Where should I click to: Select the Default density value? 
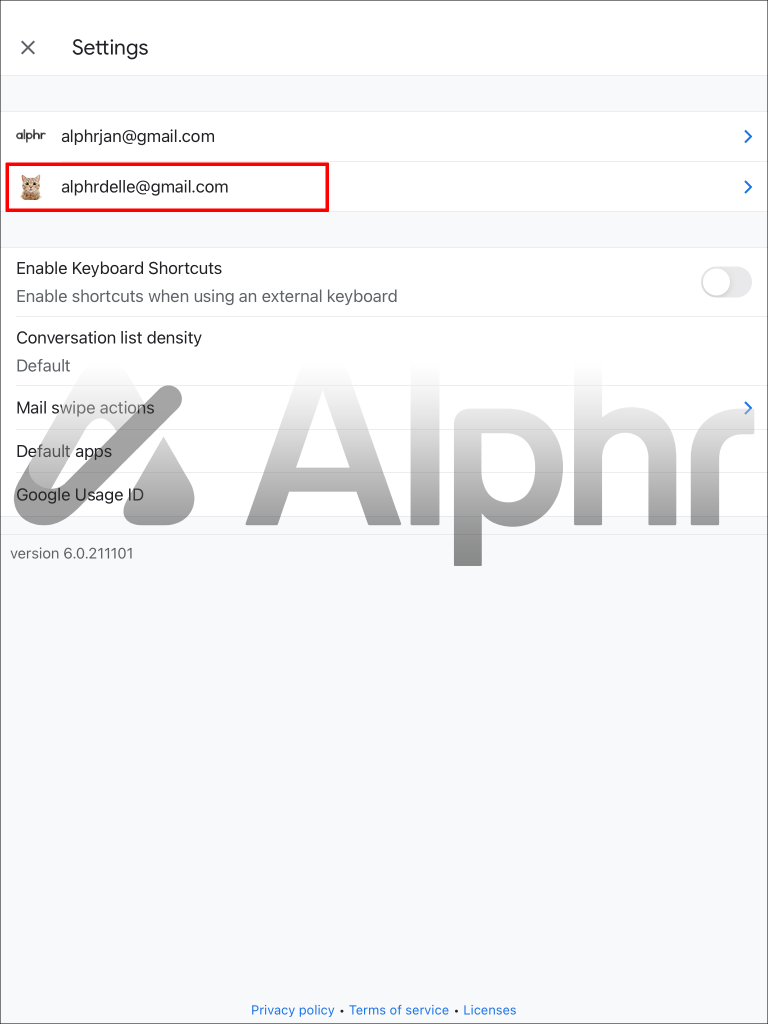pyautogui.click(x=43, y=366)
